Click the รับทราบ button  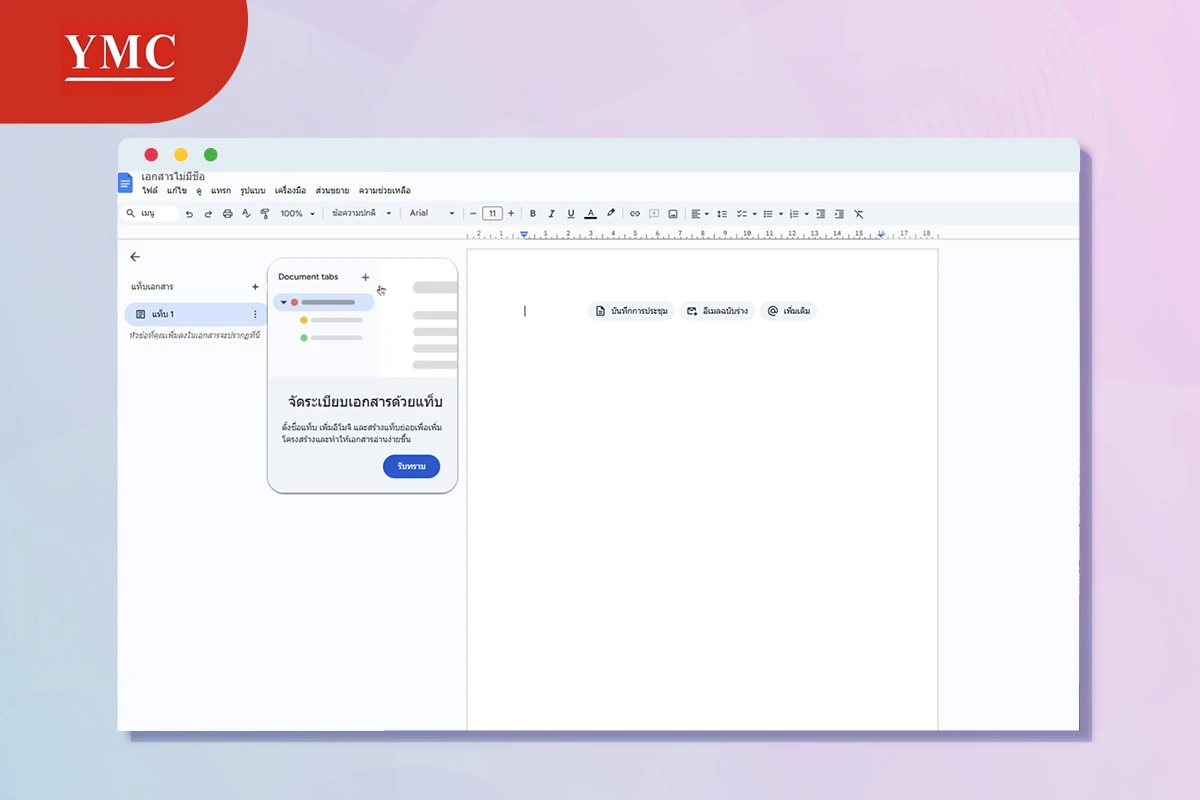pyautogui.click(x=411, y=466)
